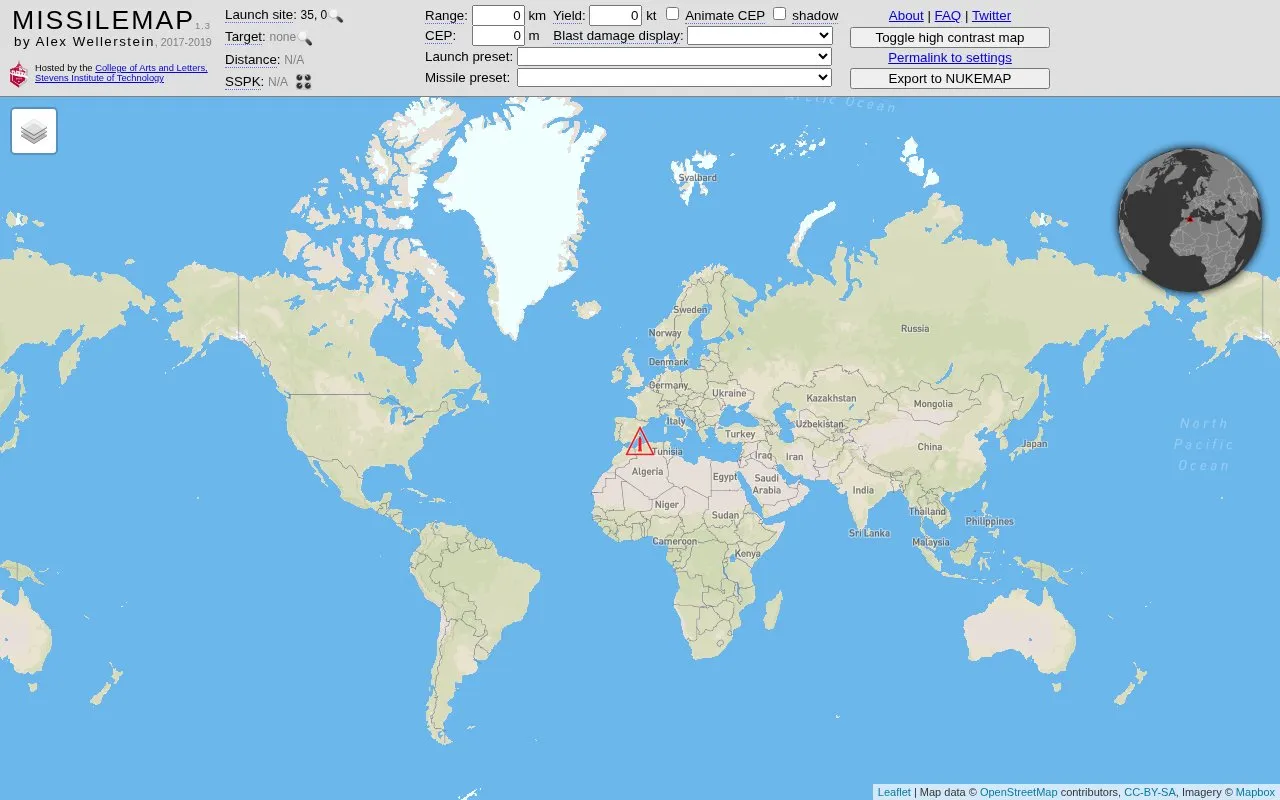Click the Launch site magnifier search icon
Image resolution: width=1280 pixels, height=800 pixels.
point(337,16)
